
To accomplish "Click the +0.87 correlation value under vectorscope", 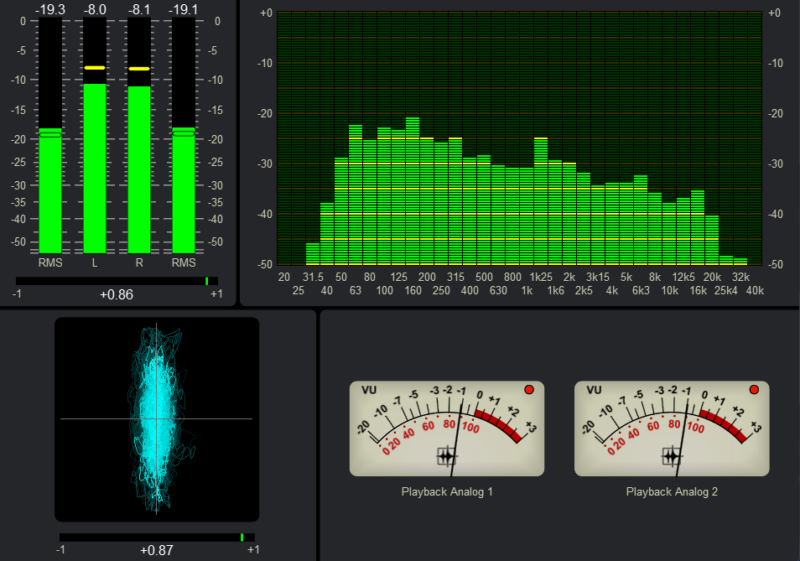I will pyautogui.click(x=156, y=551).
